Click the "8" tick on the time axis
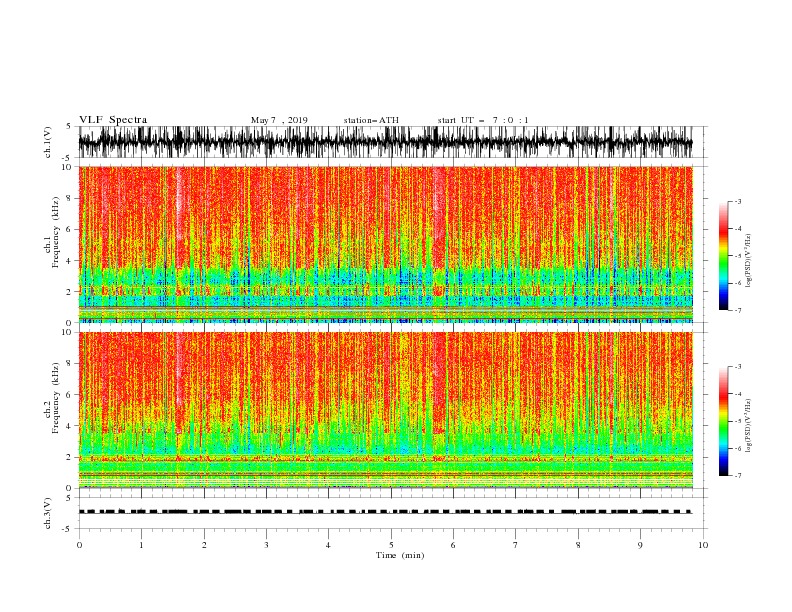The image size is (792, 612). [578, 545]
